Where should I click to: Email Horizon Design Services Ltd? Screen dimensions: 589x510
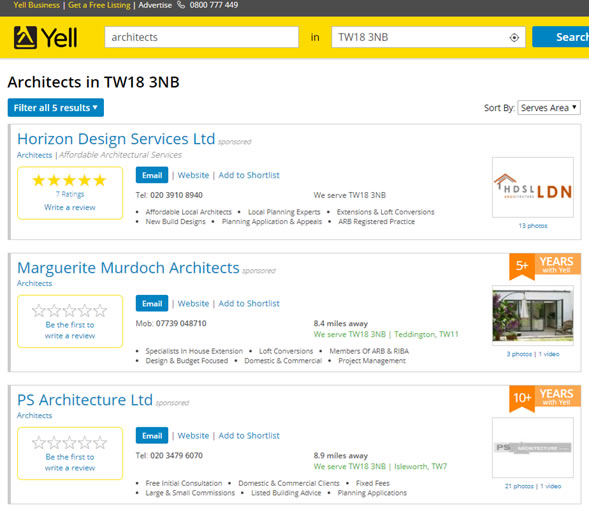(x=152, y=175)
